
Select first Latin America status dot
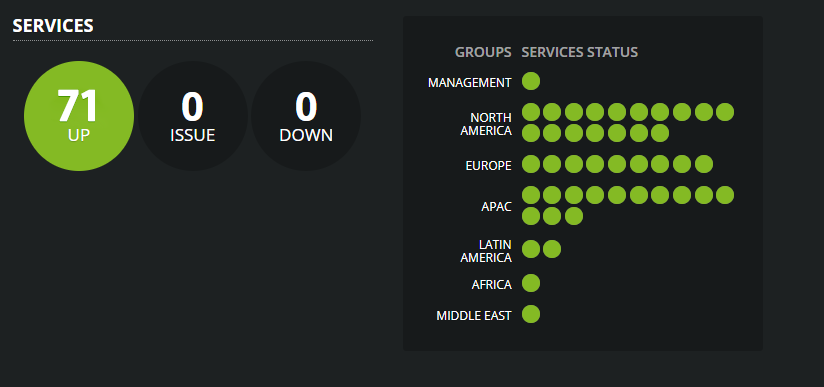point(531,249)
